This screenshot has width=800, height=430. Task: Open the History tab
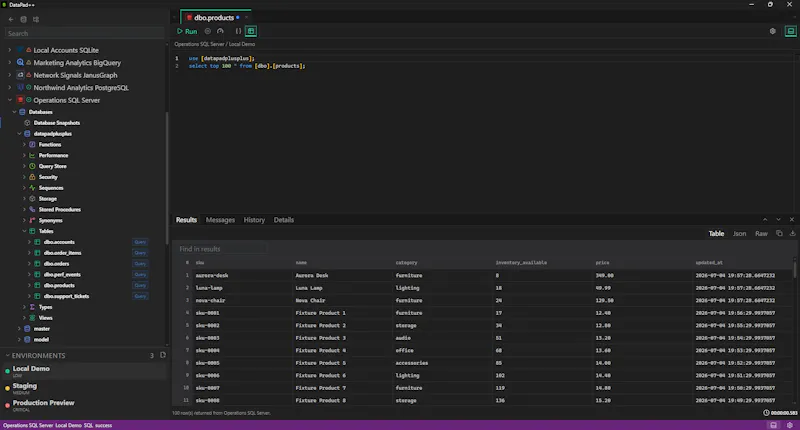[x=254, y=220]
